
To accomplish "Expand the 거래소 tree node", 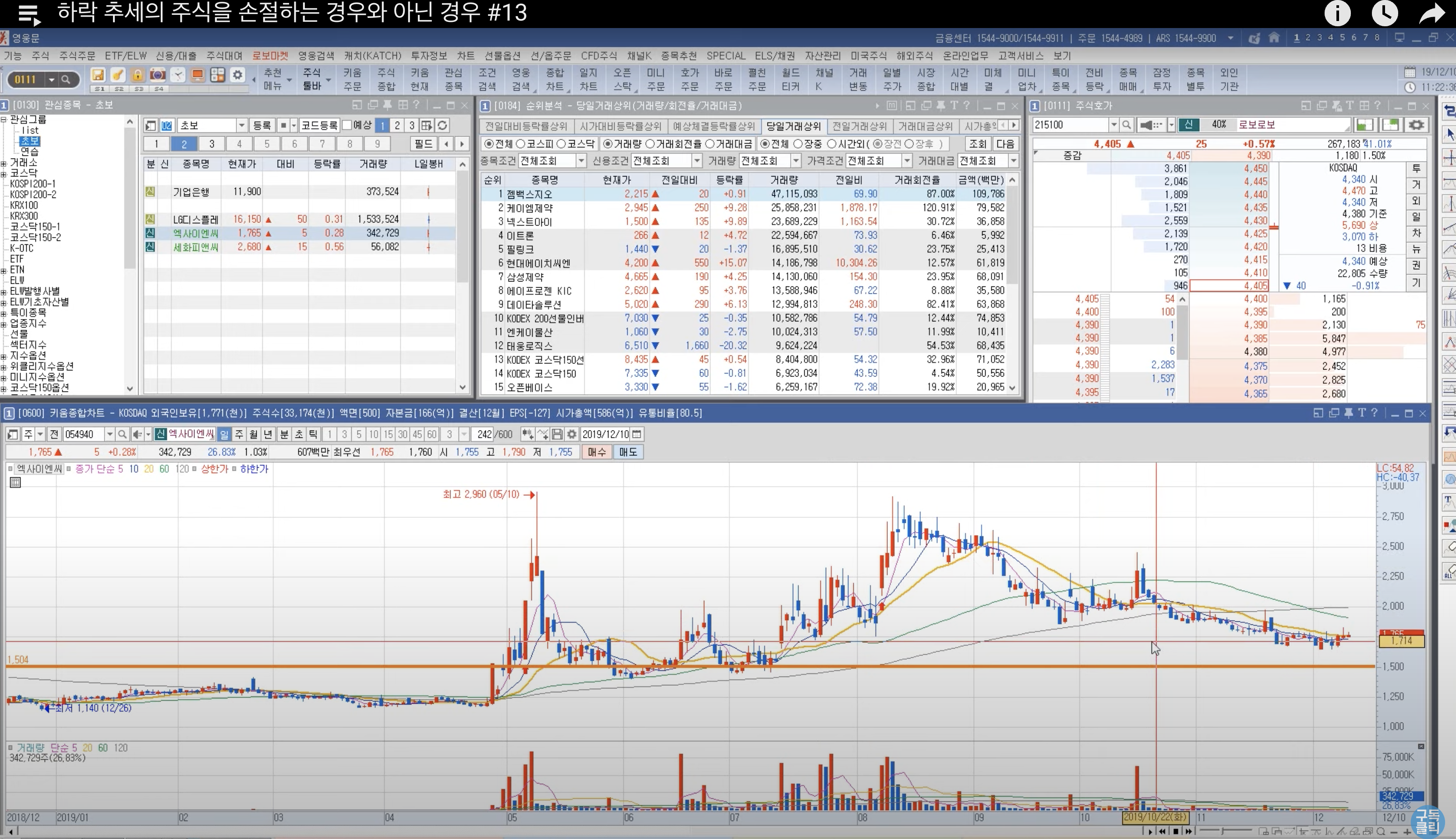I will point(4,163).
